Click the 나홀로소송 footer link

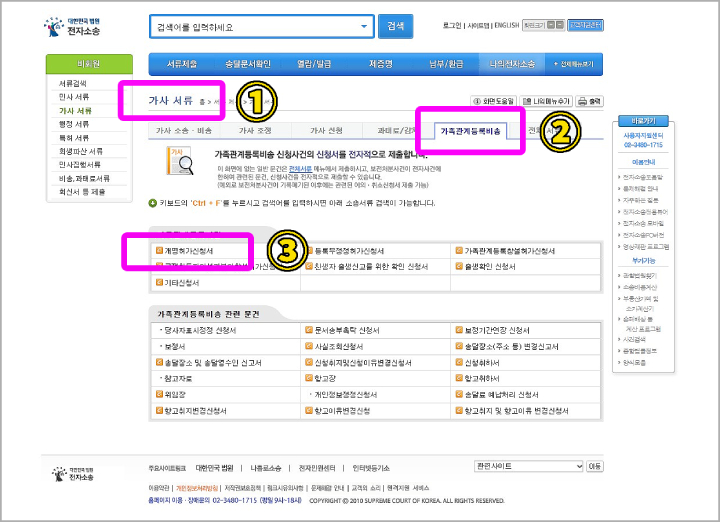[265, 468]
